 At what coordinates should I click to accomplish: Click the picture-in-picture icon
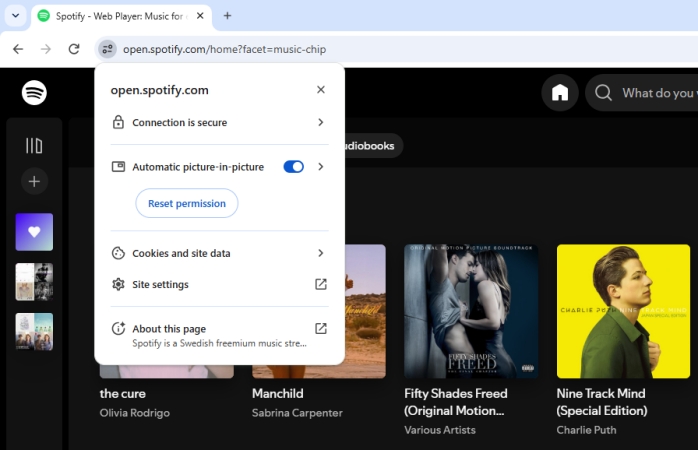click(118, 166)
